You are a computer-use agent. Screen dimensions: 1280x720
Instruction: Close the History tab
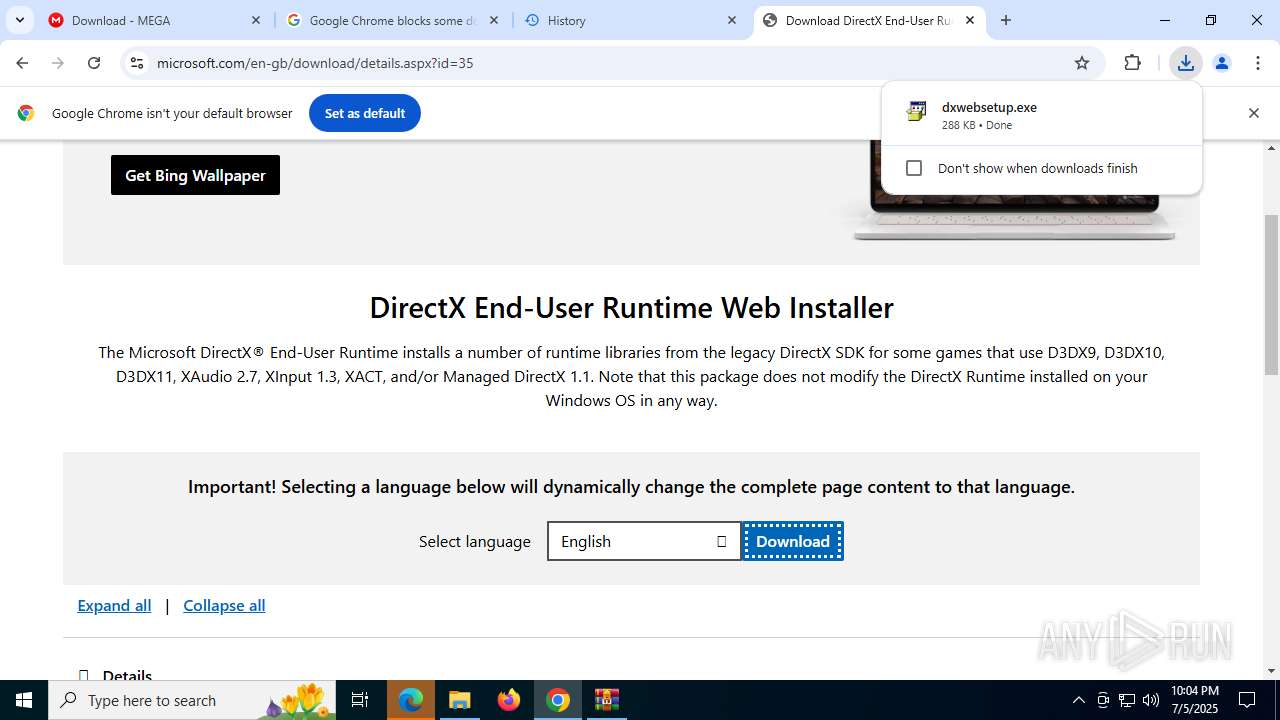[x=732, y=20]
